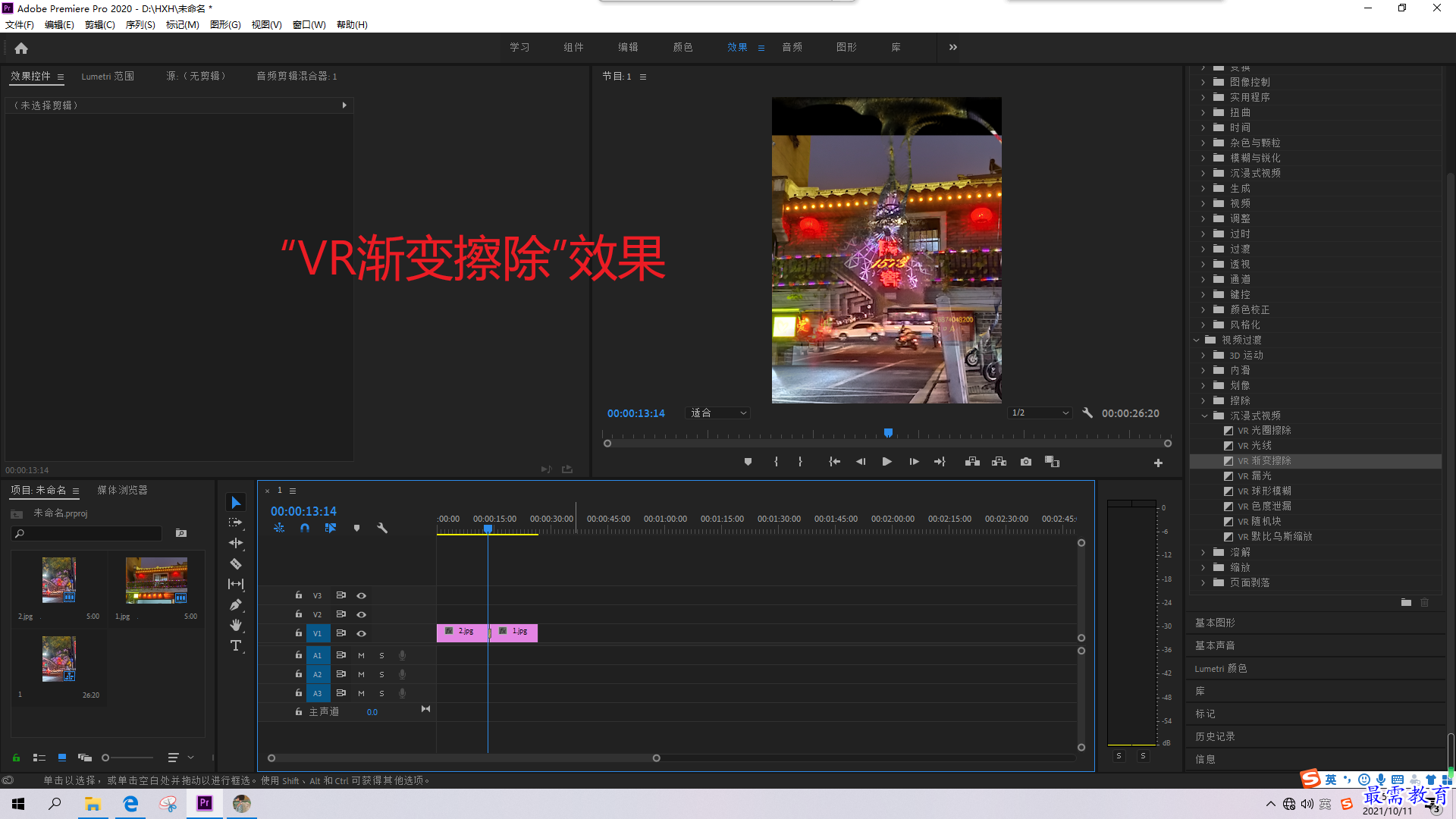Mute the A3 audio track
This screenshot has height=819, width=1456.
(x=361, y=693)
